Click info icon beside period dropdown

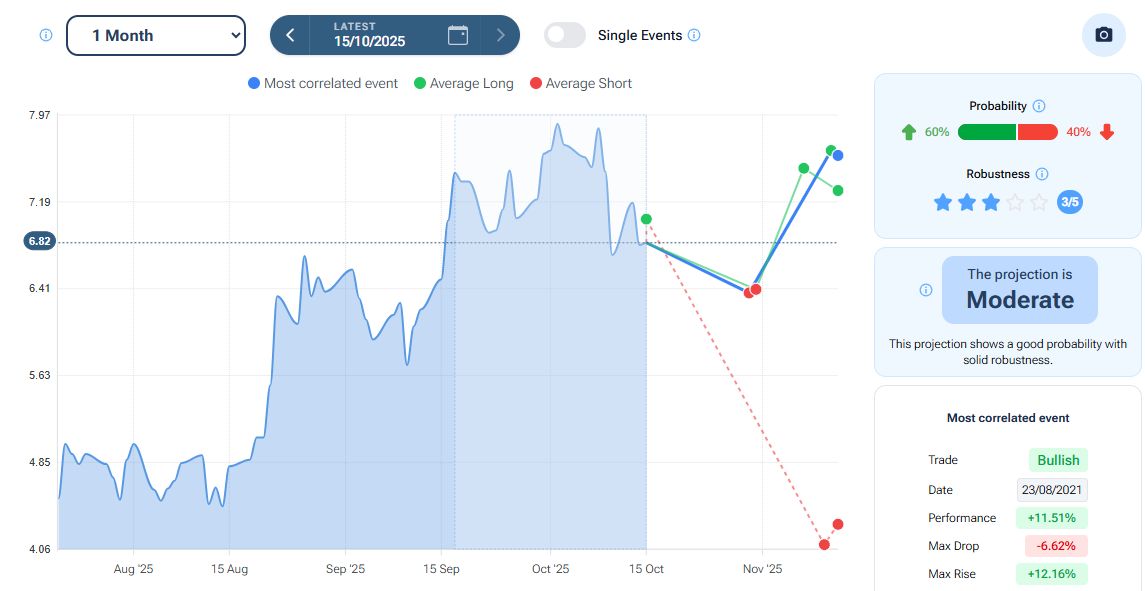click(x=45, y=35)
